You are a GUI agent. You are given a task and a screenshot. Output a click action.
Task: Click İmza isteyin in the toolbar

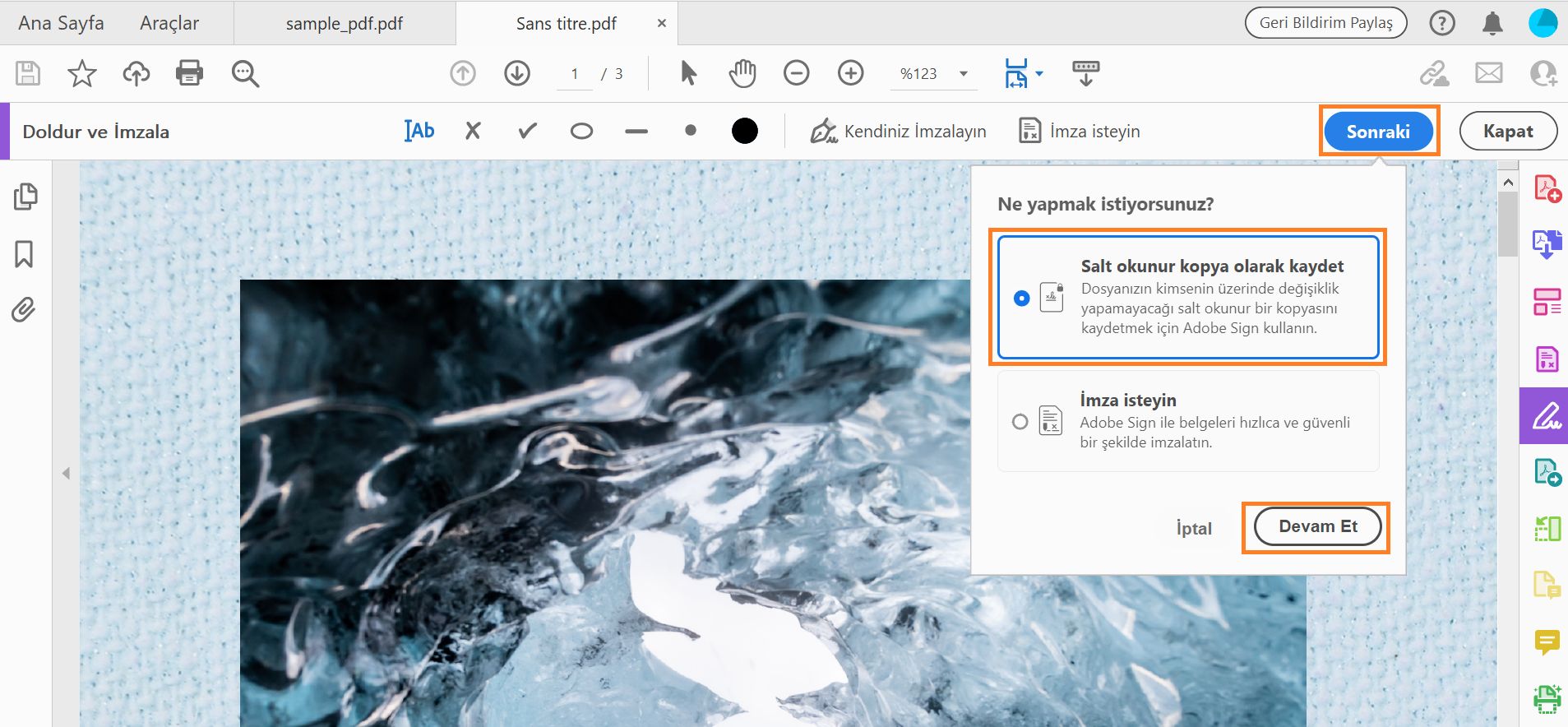click(1080, 131)
